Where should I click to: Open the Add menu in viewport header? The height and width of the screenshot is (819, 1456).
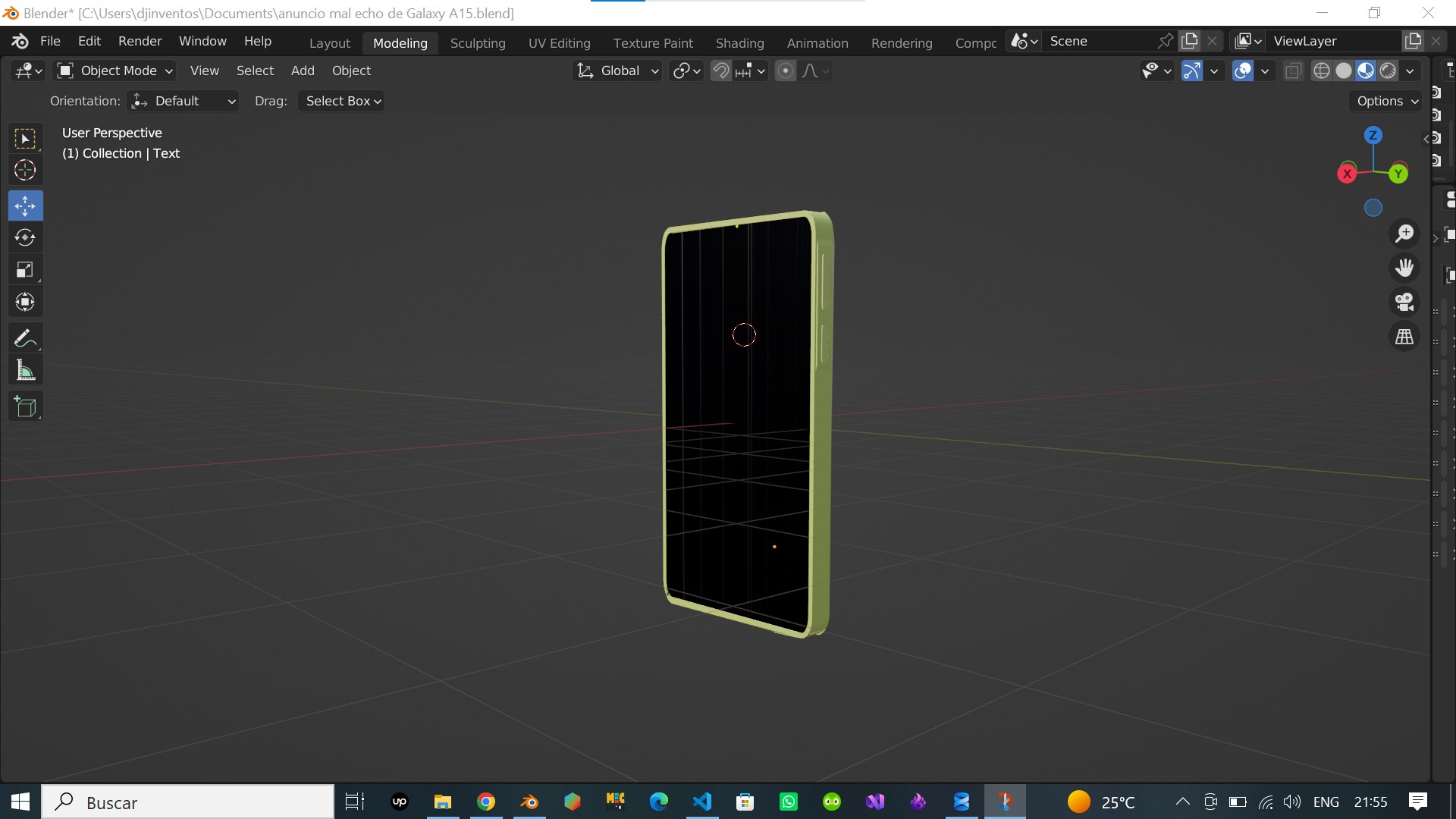click(303, 71)
